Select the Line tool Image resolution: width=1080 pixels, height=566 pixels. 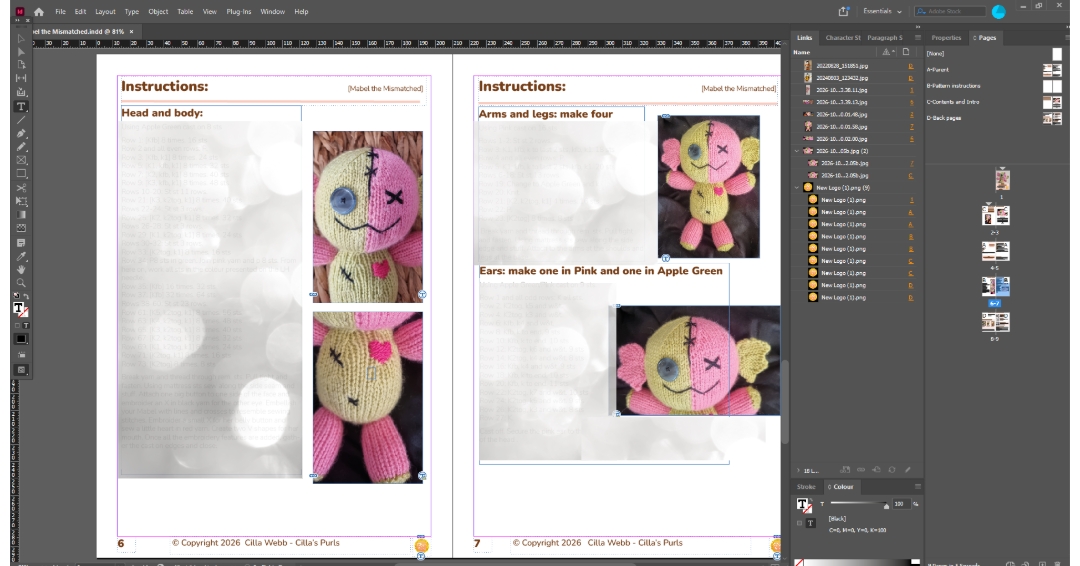tap(21, 120)
